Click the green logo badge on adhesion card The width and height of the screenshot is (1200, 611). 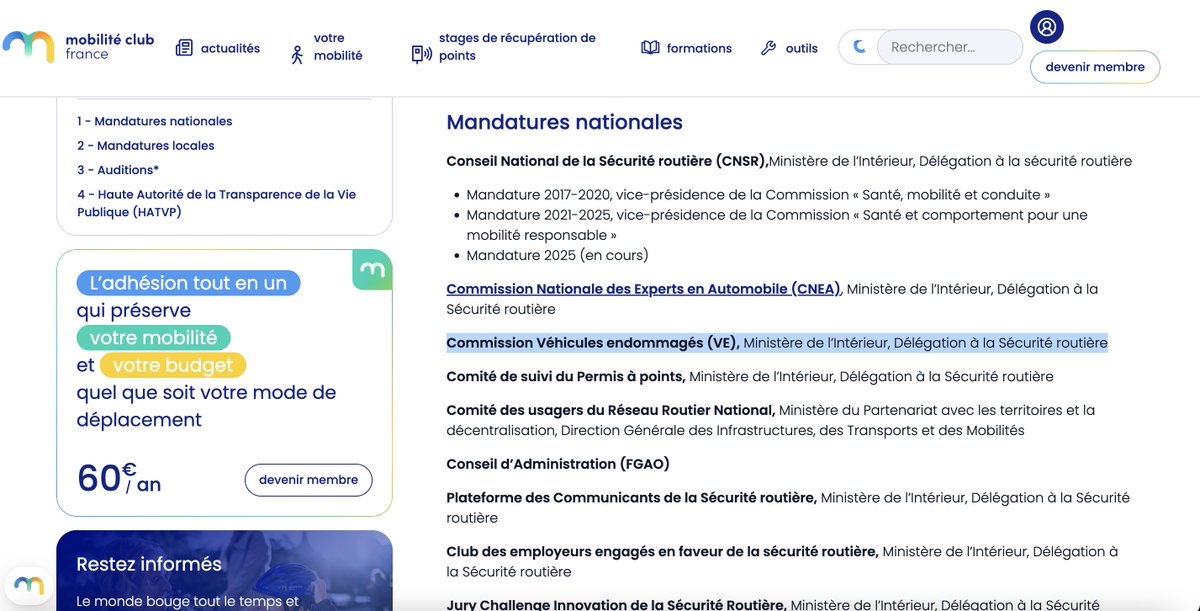tap(373, 270)
